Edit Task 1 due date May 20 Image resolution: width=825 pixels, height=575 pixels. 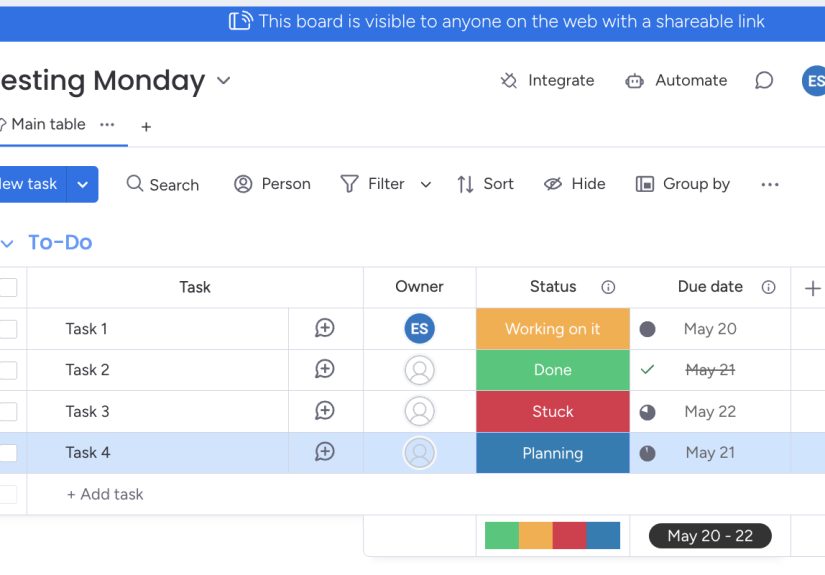pos(710,329)
